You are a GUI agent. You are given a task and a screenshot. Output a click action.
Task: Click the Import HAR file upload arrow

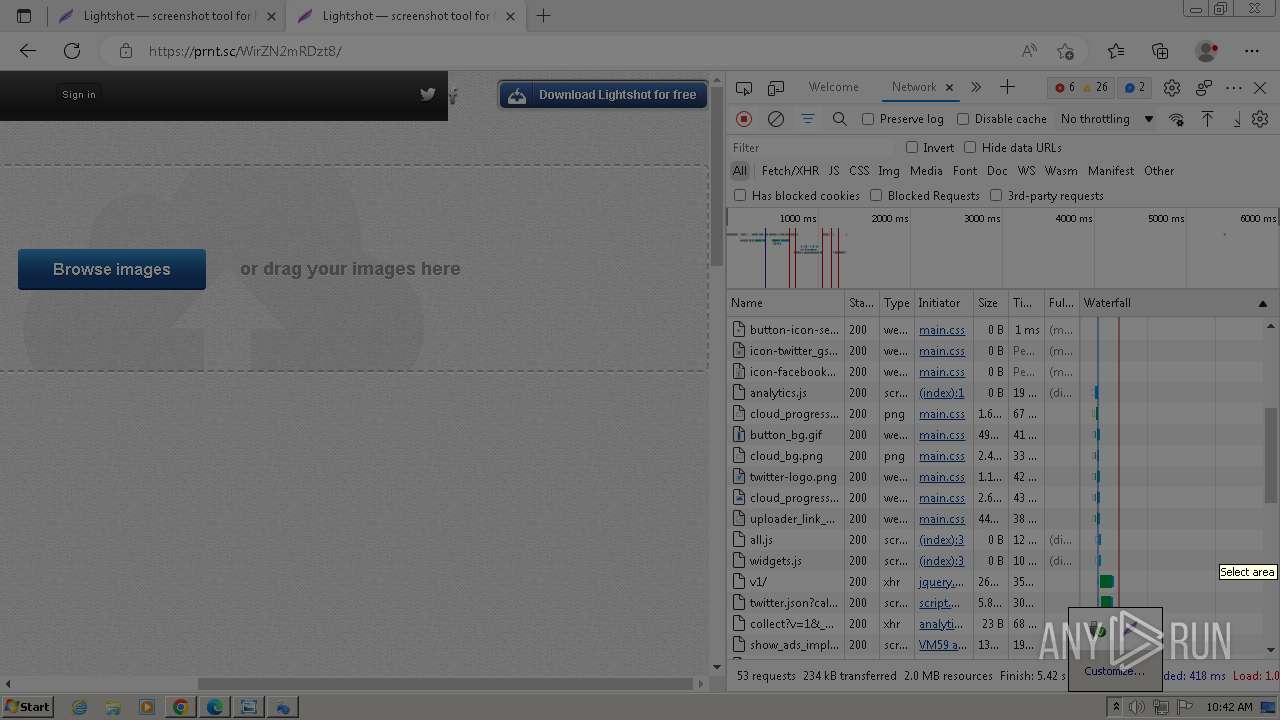click(1207, 119)
